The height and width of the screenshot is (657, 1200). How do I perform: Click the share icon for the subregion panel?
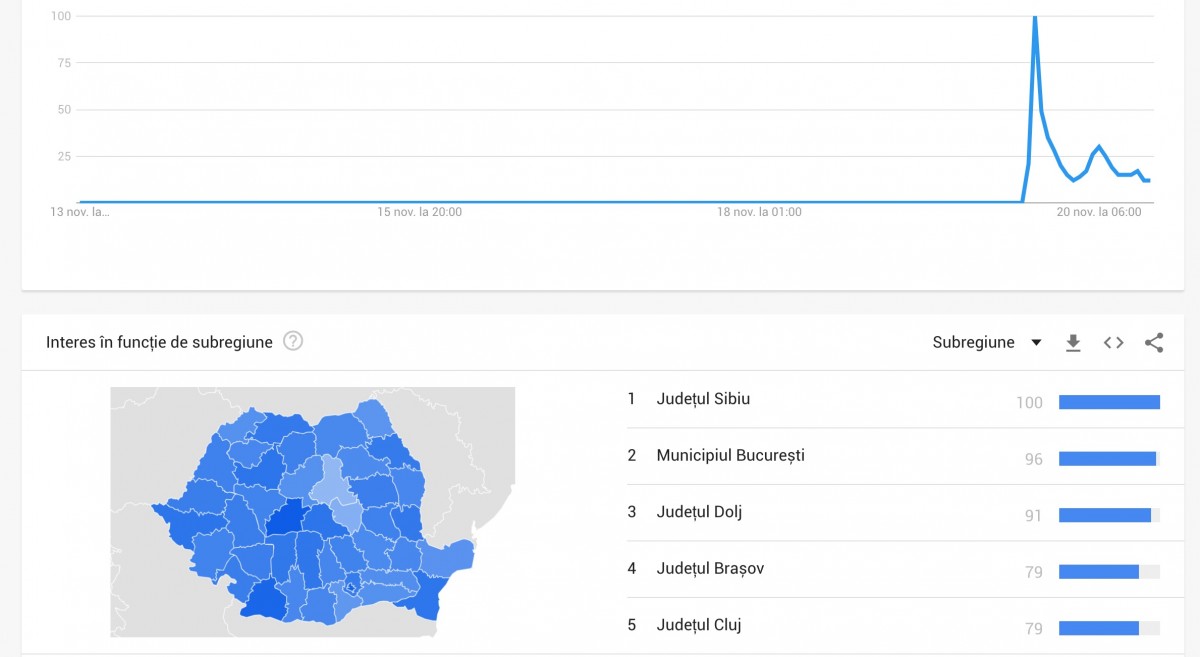click(x=1154, y=342)
